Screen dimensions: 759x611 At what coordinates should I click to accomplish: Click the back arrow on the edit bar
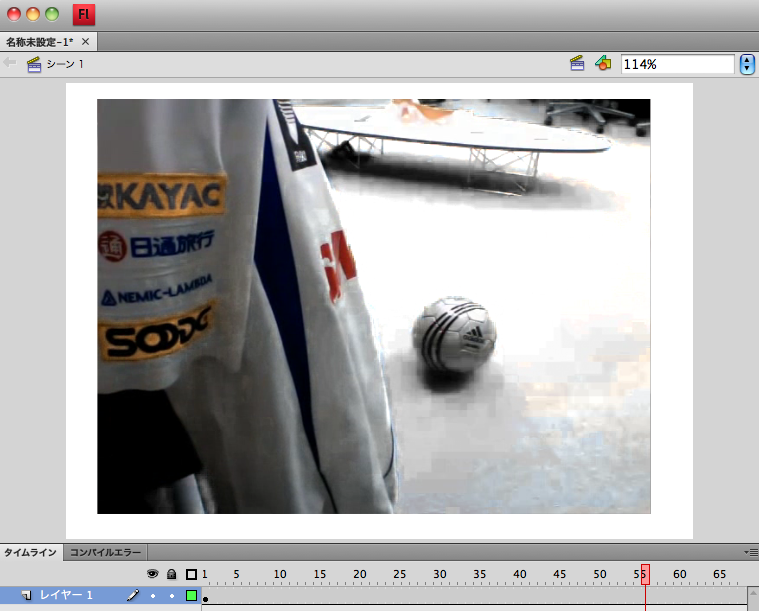click(9, 62)
